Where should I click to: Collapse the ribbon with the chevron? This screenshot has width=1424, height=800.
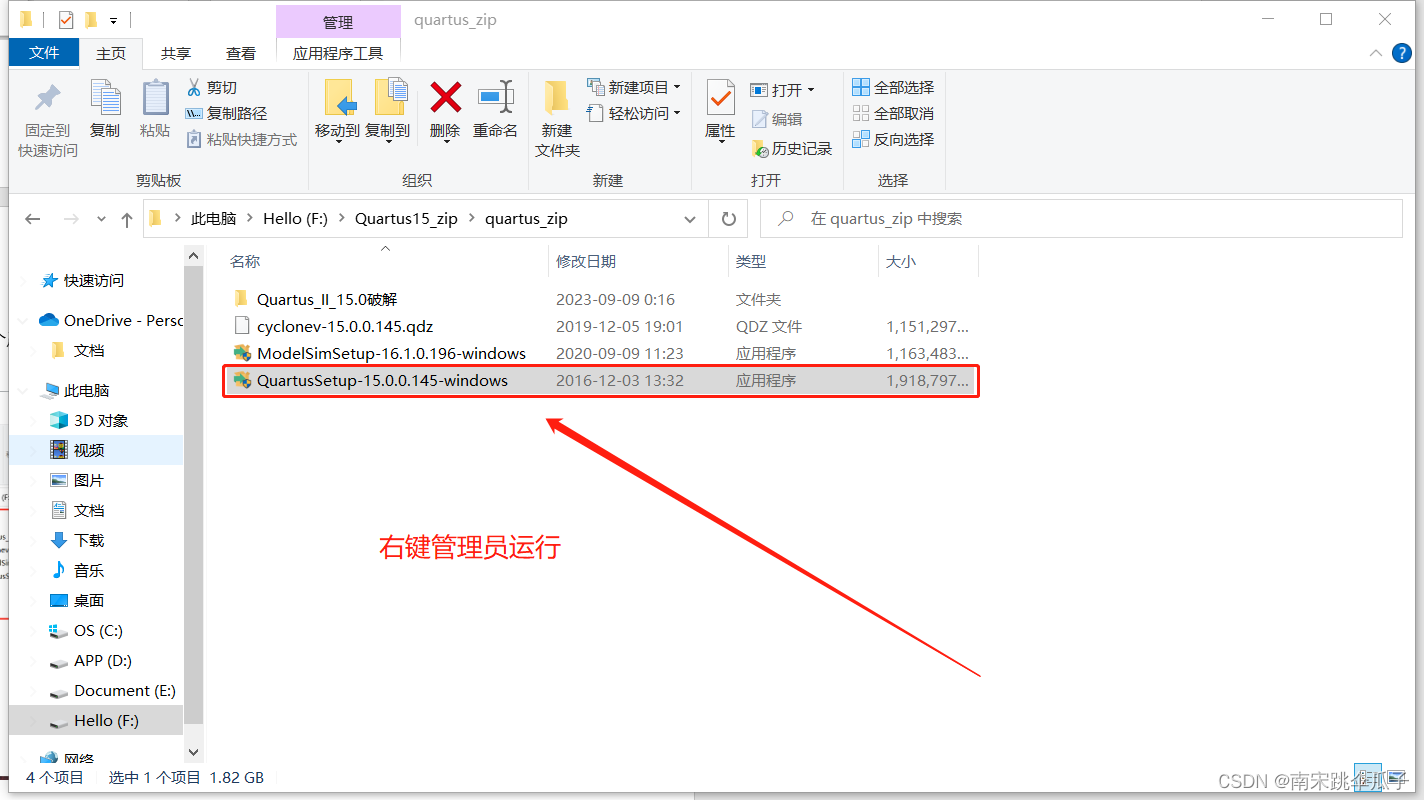1377,53
